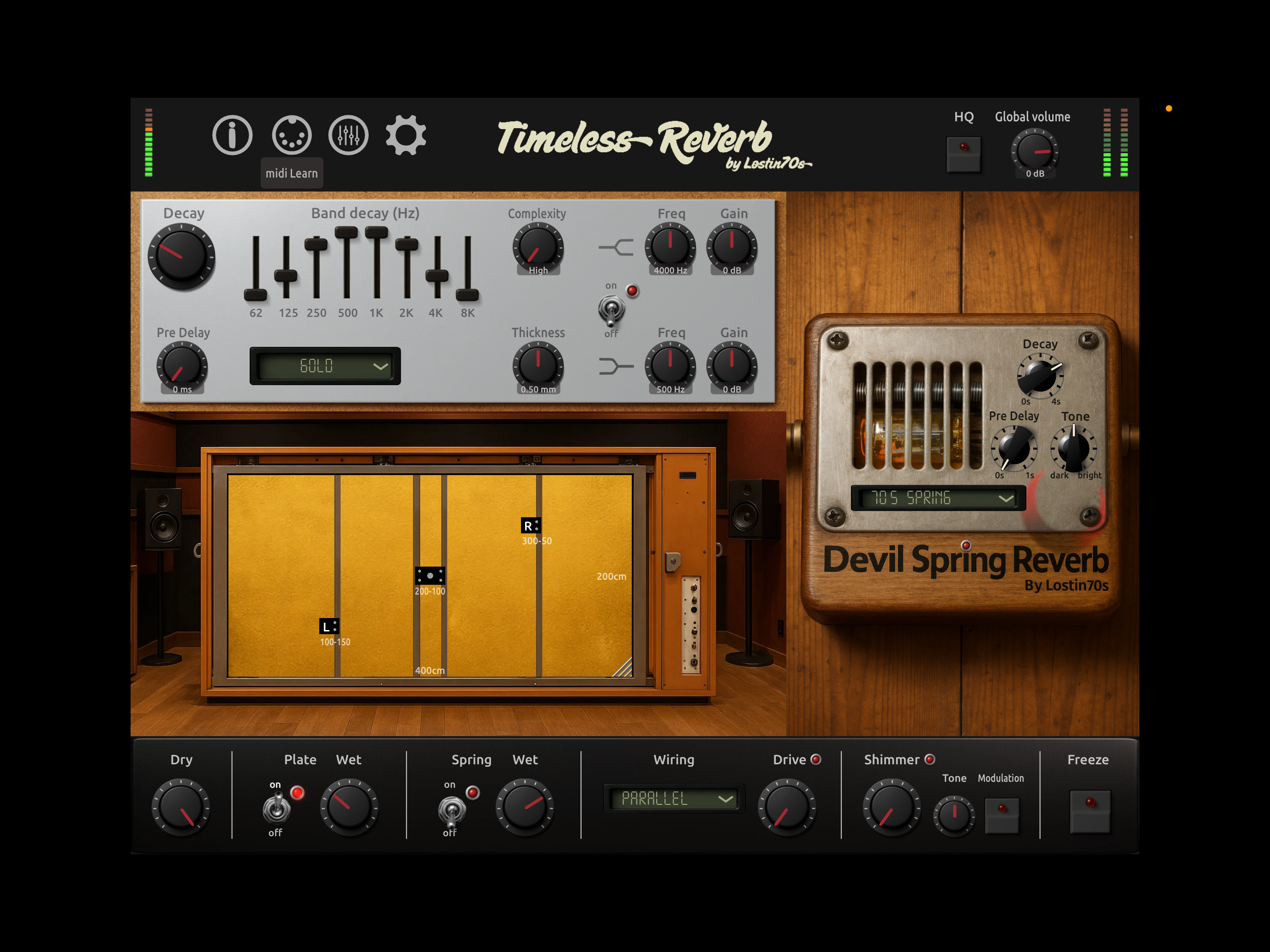
Task: Click the Global volume knob
Action: (x=1035, y=150)
